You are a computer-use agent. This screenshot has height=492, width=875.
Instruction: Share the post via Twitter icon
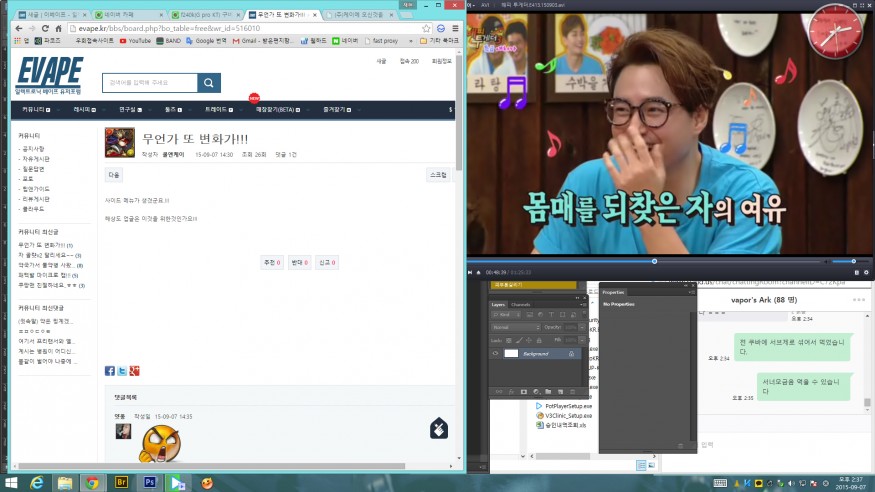[121, 371]
